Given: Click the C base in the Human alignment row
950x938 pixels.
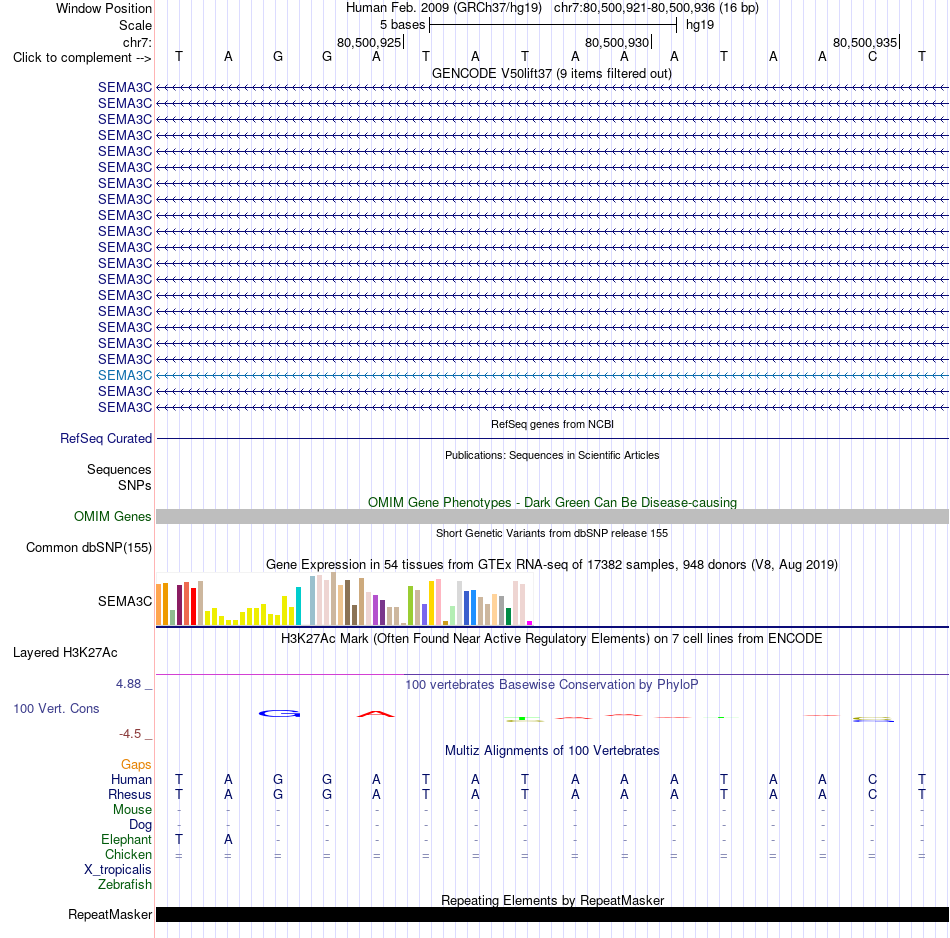Looking at the screenshot, I should (872, 779).
